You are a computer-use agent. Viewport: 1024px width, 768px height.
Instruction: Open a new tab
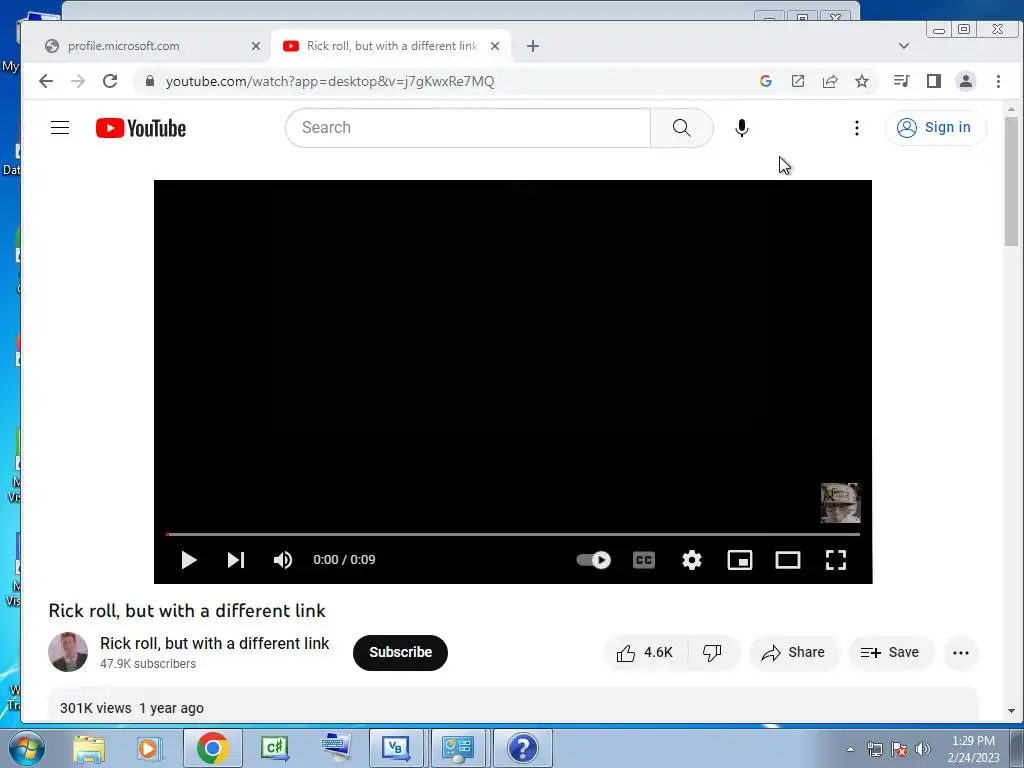[533, 46]
